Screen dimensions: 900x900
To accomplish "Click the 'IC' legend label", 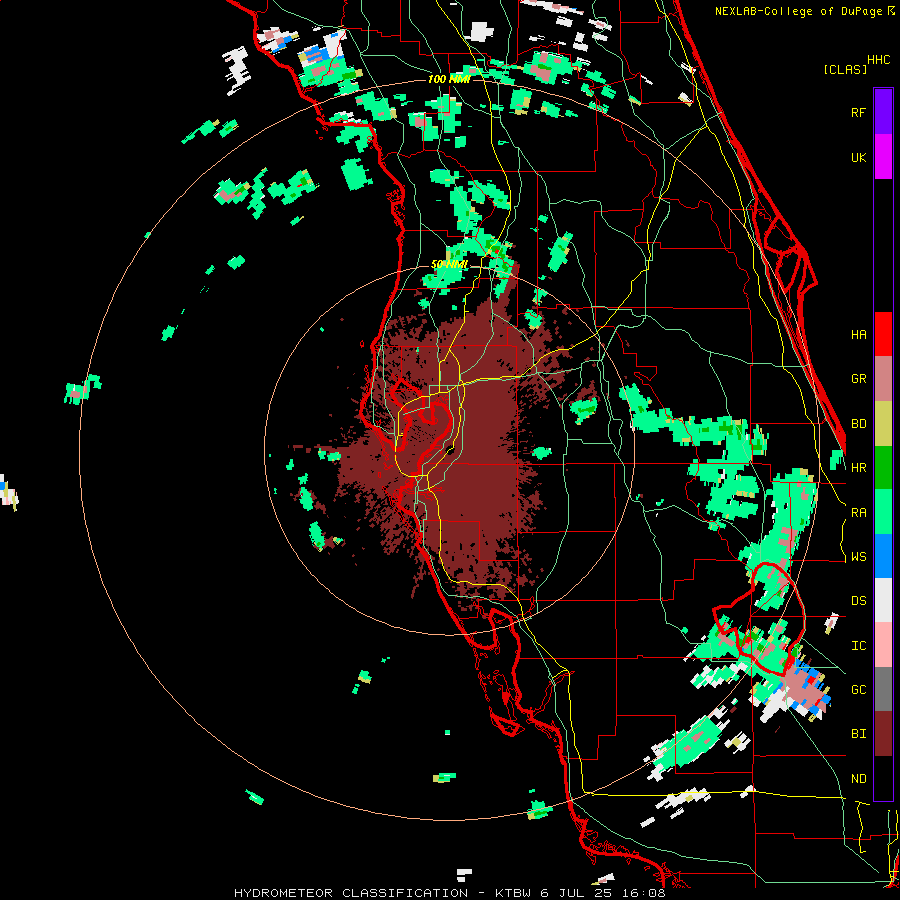I will tap(858, 646).
